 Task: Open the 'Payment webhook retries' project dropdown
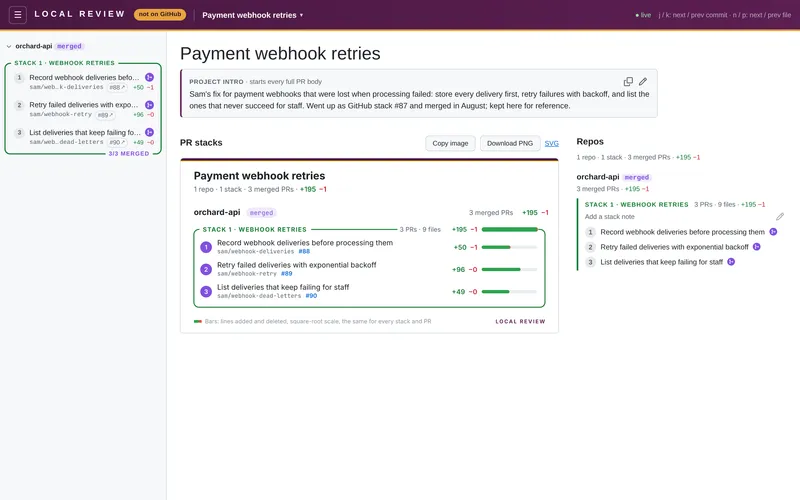click(x=253, y=15)
